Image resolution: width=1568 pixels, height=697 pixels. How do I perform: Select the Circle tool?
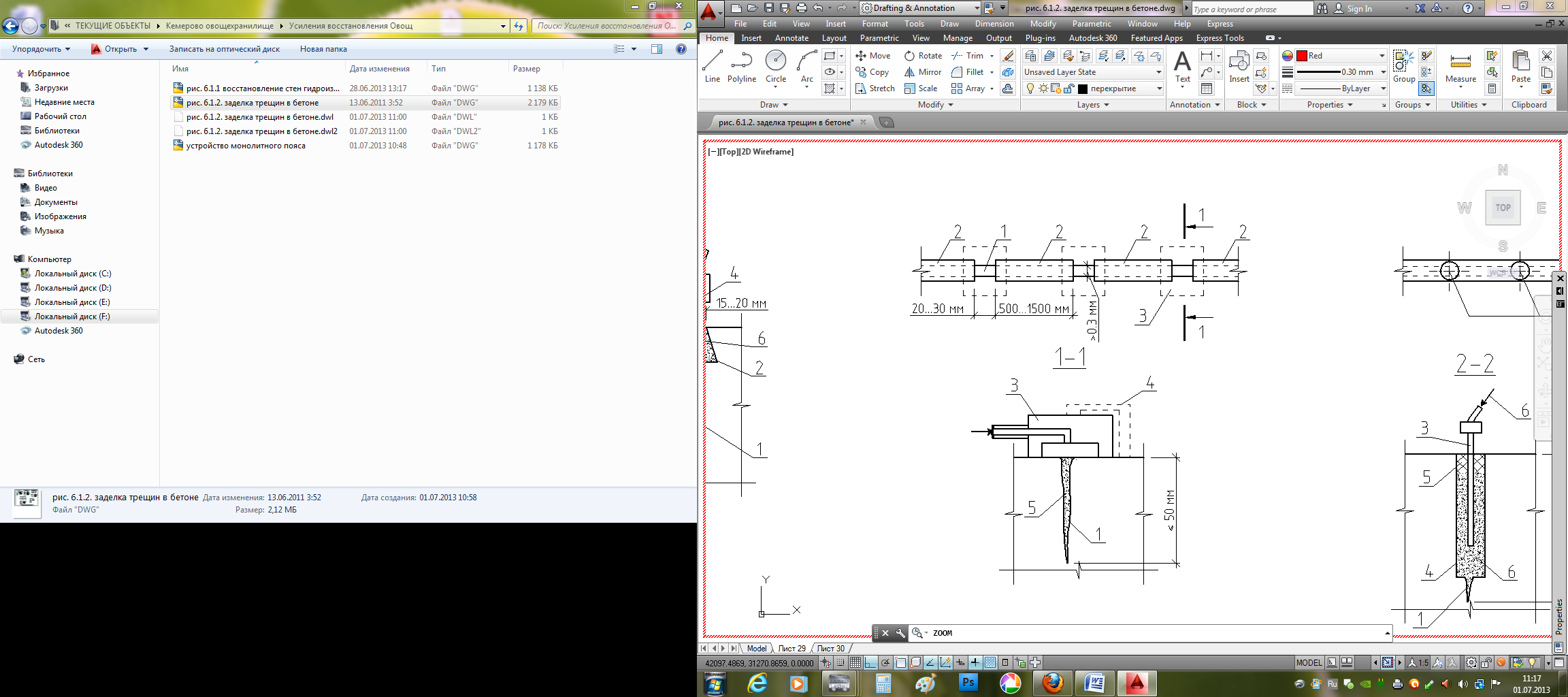coord(775,67)
